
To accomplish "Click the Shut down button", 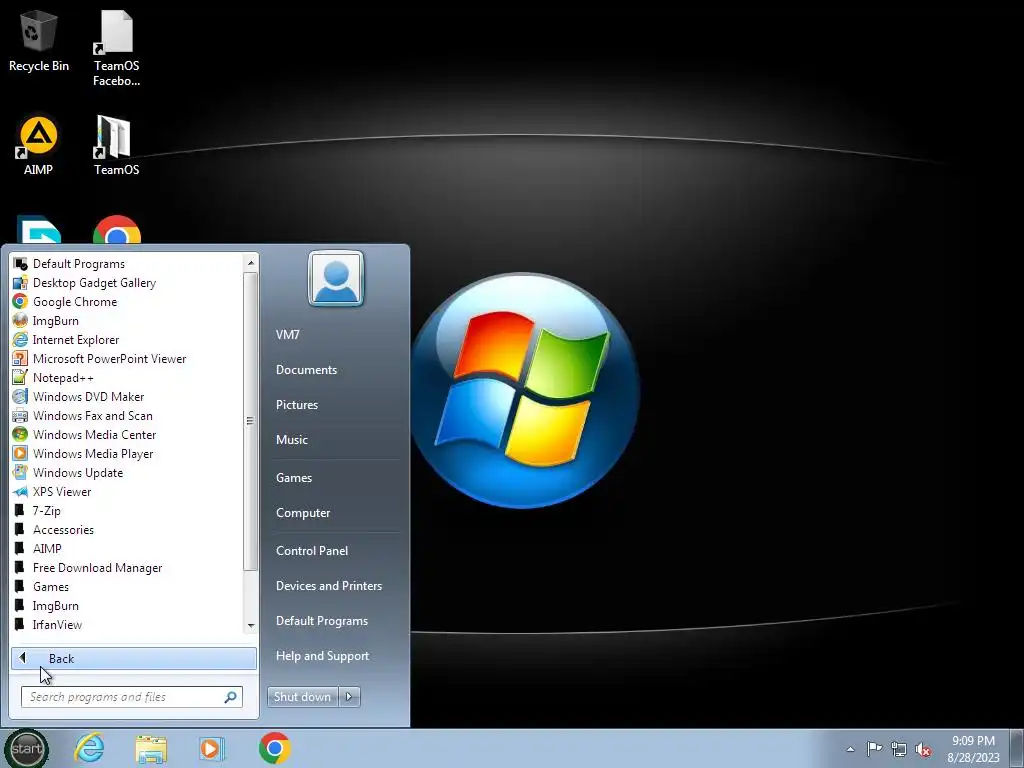I will tap(303, 697).
